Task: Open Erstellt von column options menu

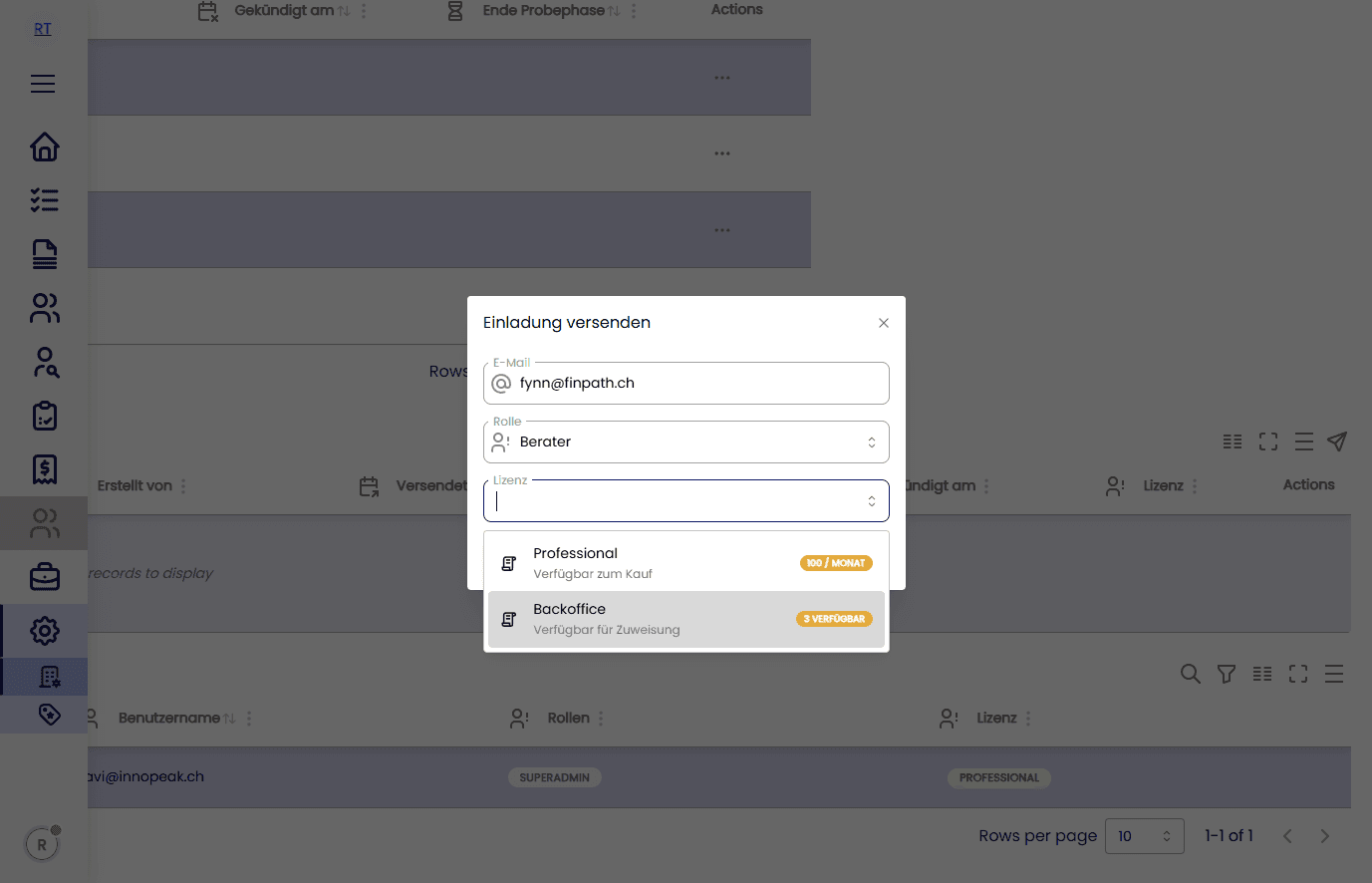Action: [183, 486]
